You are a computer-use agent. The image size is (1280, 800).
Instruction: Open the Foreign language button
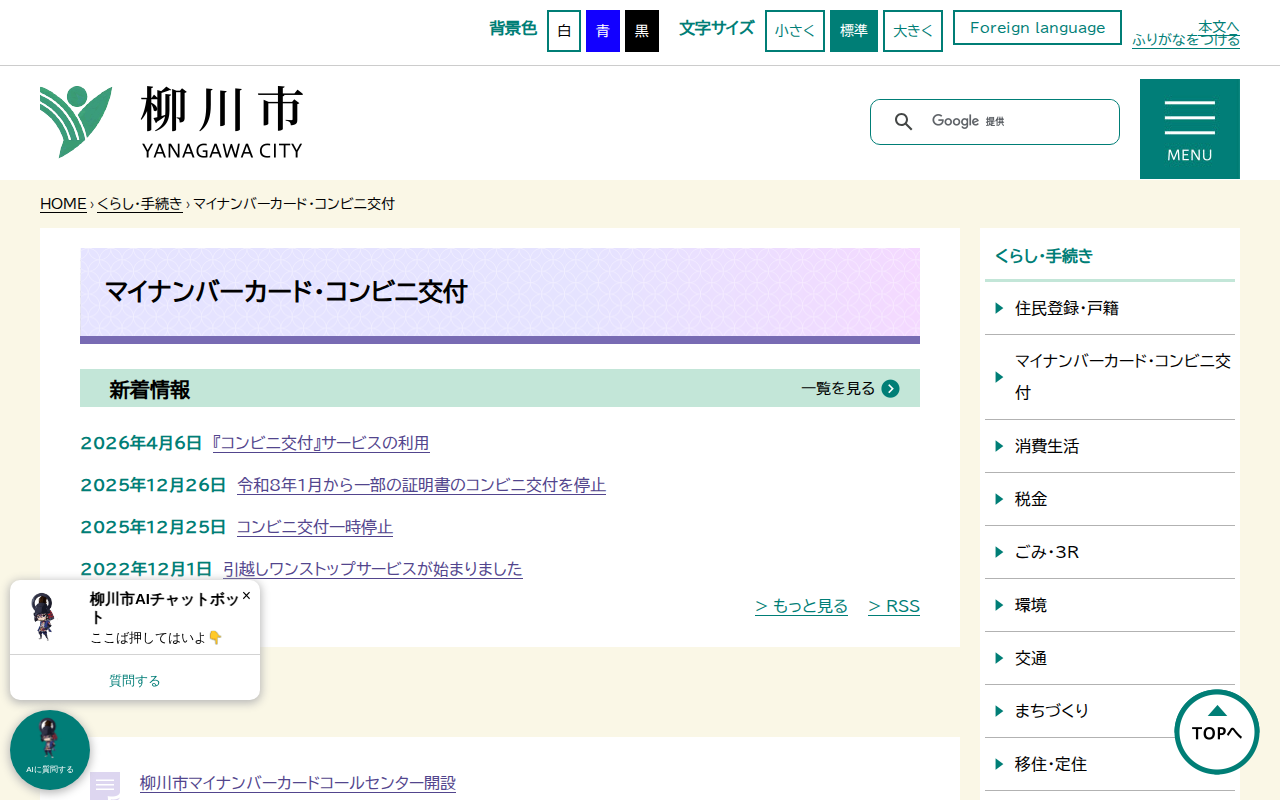click(x=1037, y=28)
